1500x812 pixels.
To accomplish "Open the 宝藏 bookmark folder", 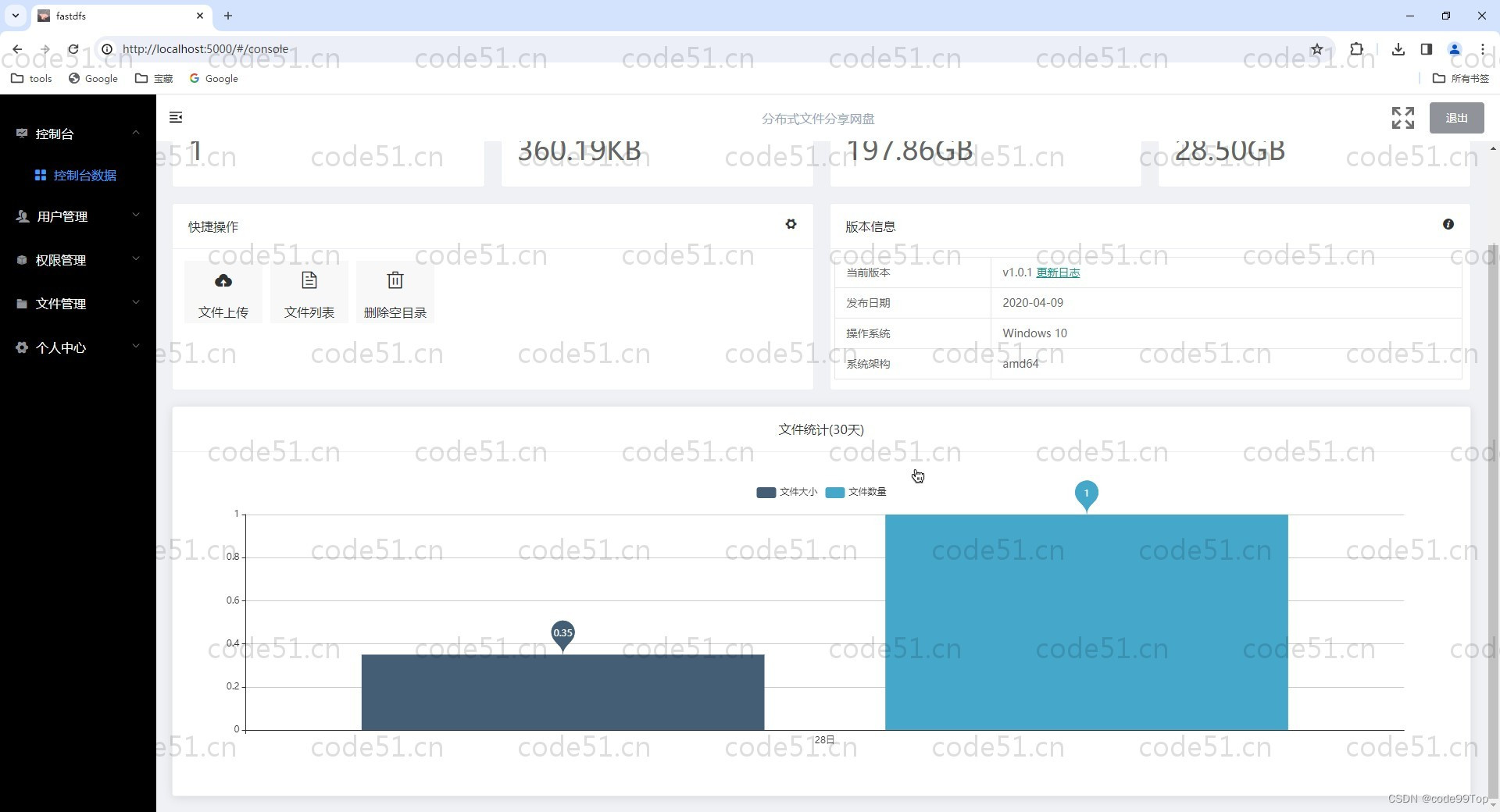I will (x=154, y=78).
